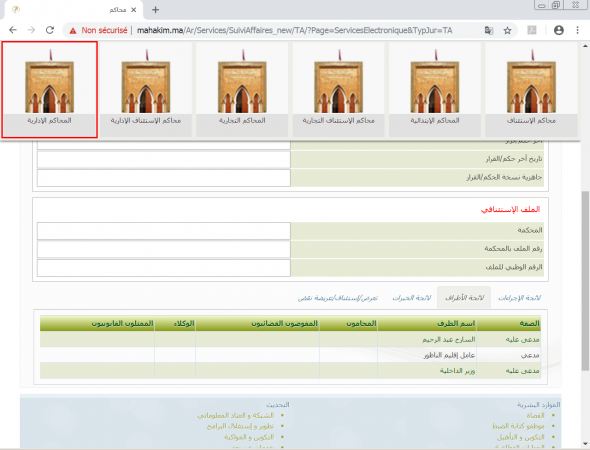This screenshot has height=450, width=590.
Task: Switch to the لائحة الخبرات tab
Action: [x=412, y=298]
